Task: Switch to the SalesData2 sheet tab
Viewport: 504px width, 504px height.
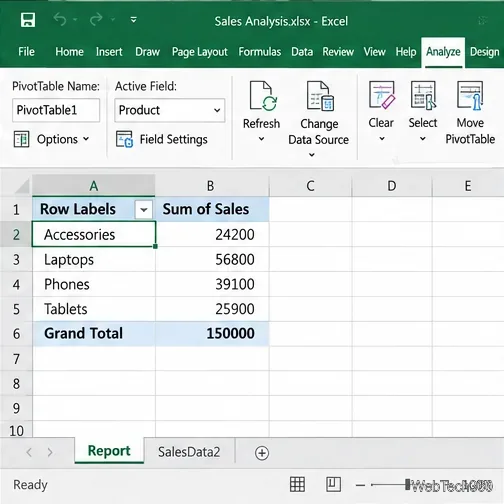Action: (x=189, y=452)
